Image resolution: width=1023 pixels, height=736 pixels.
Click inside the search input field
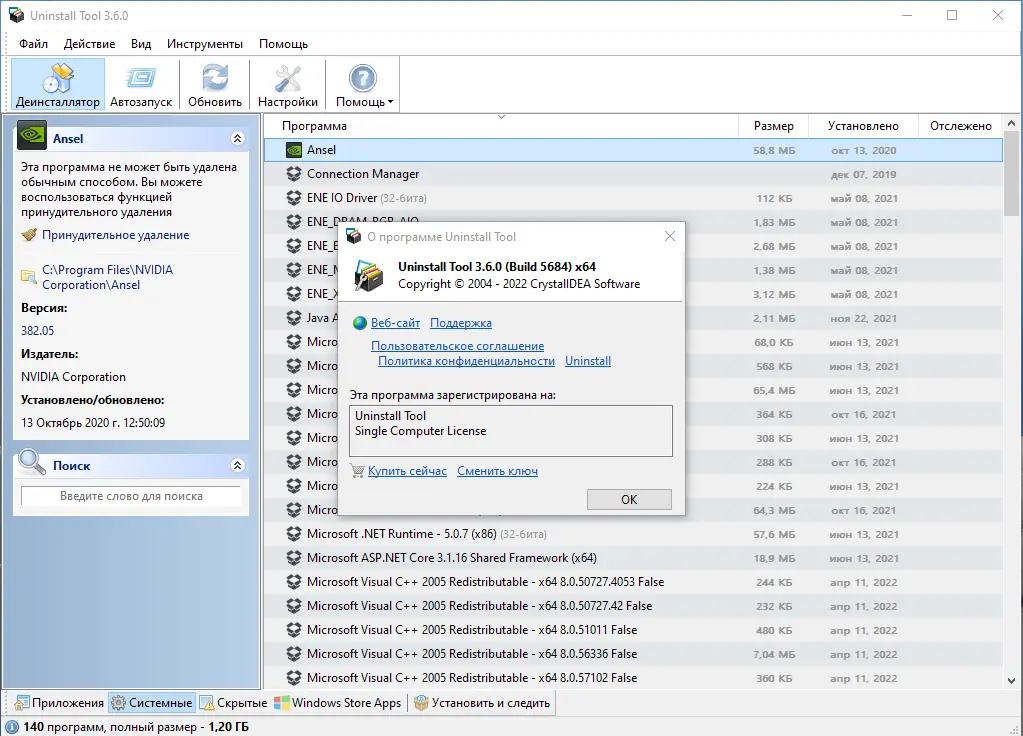pos(130,494)
